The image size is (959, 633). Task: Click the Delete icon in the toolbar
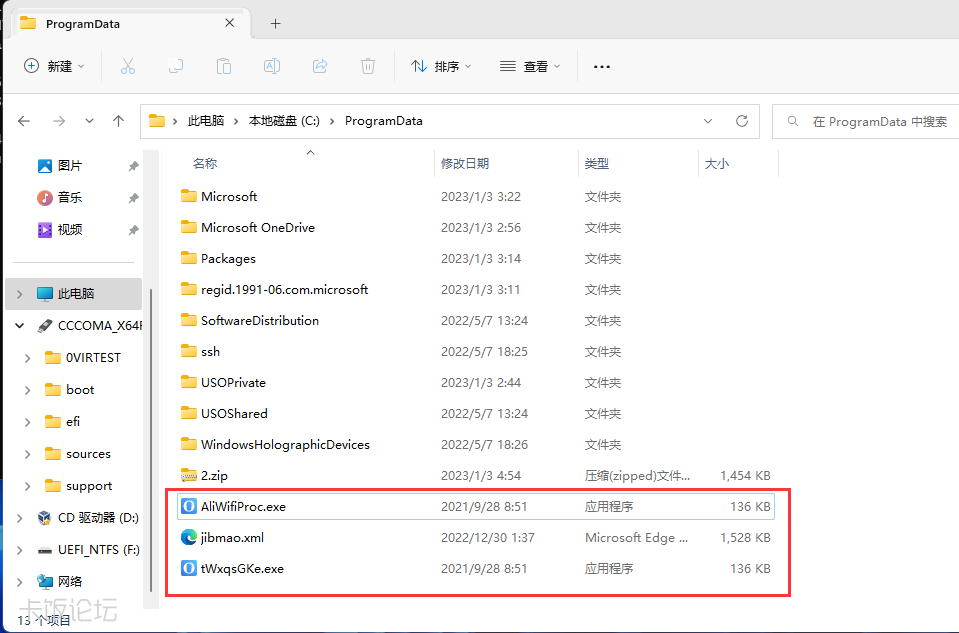pos(368,65)
